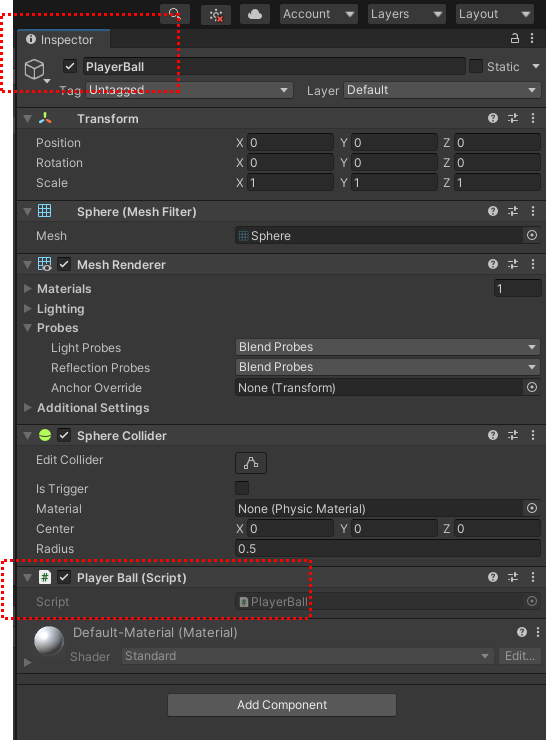The width and height of the screenshot is (546, 740).
Task: Collapse the Probes foldout
Action: click(27, 328)
